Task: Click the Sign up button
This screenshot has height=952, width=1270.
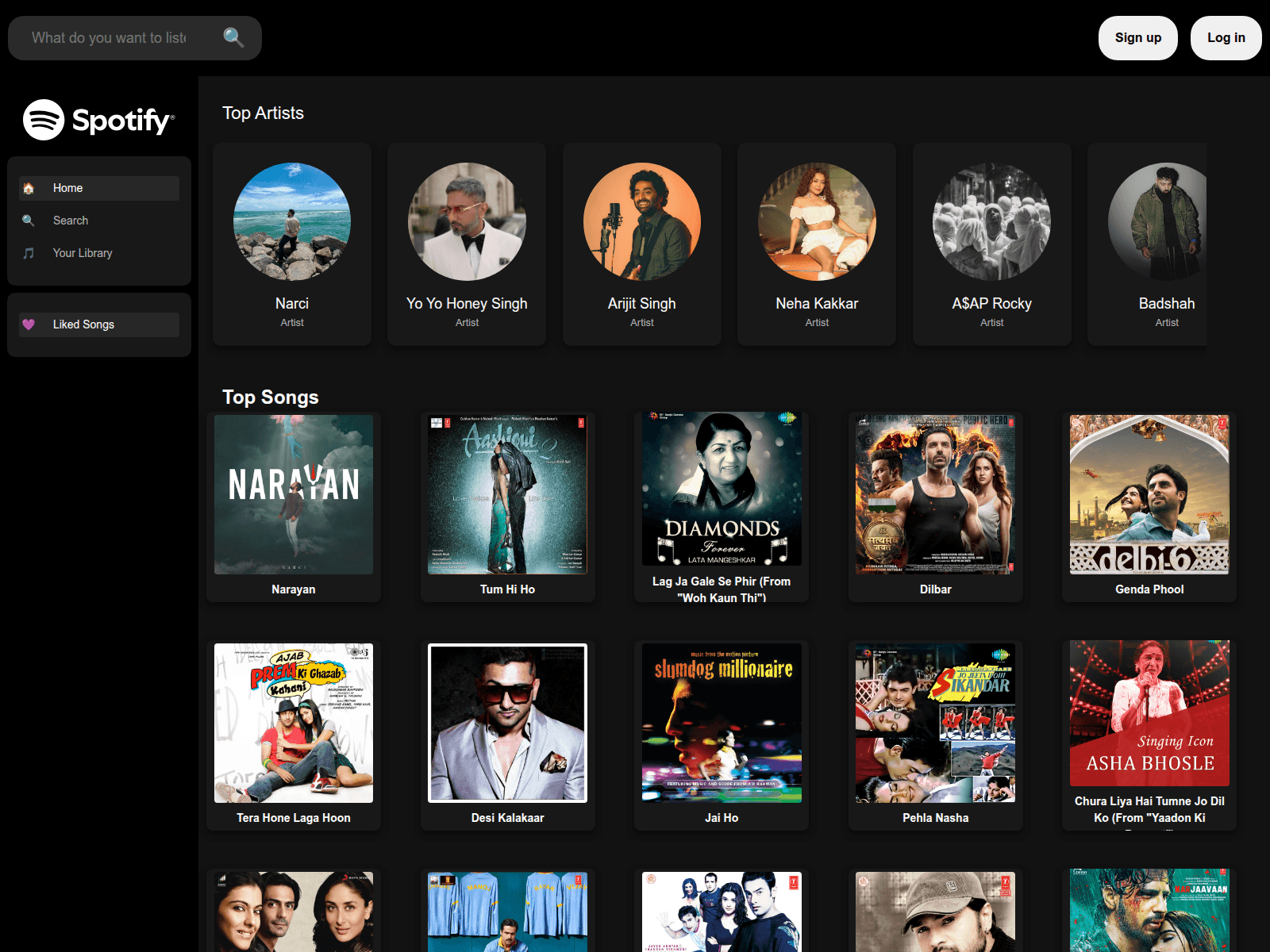Action: [1138, 38]
